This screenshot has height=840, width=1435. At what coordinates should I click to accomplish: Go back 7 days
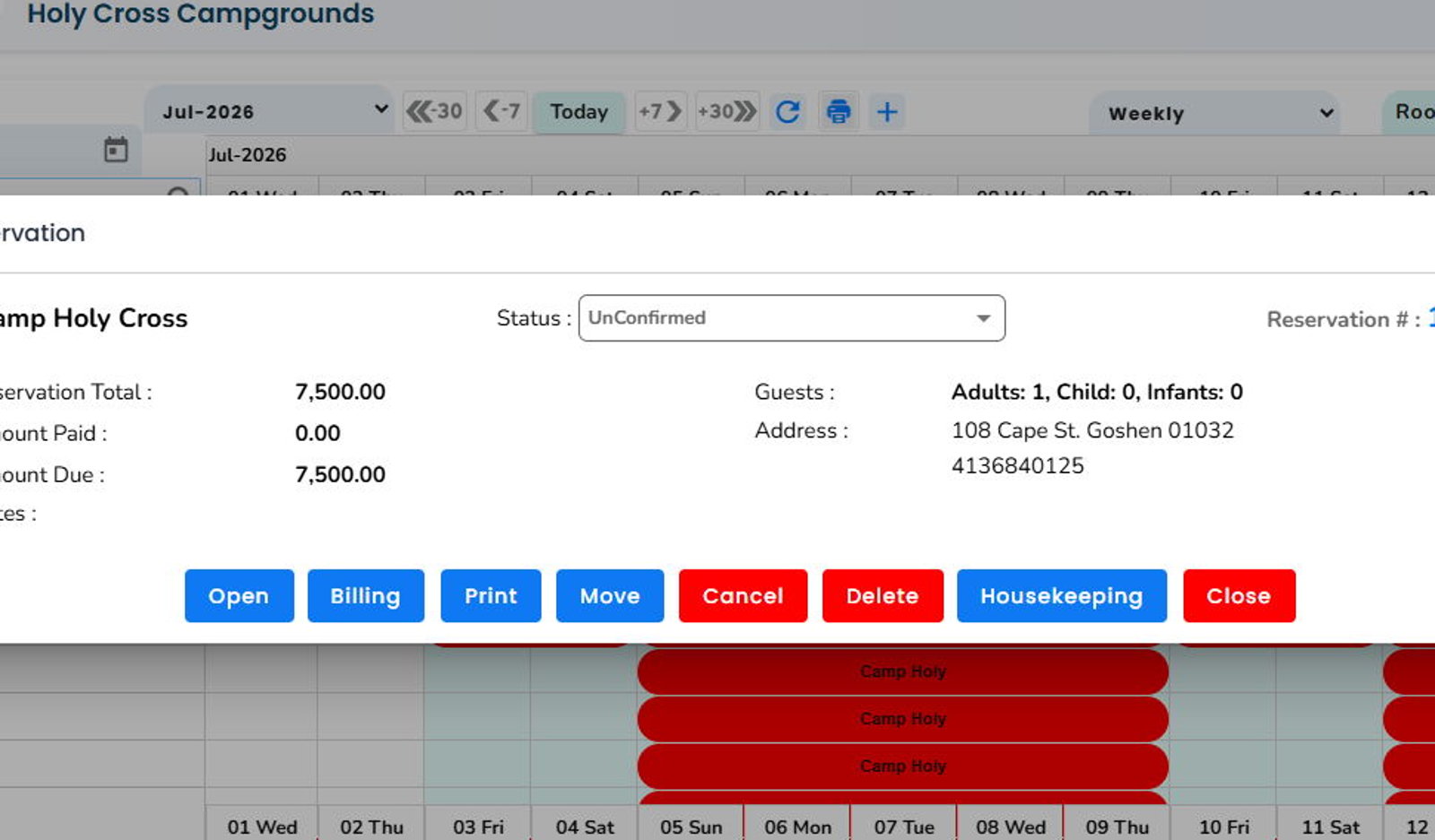[x=501, y=111]
